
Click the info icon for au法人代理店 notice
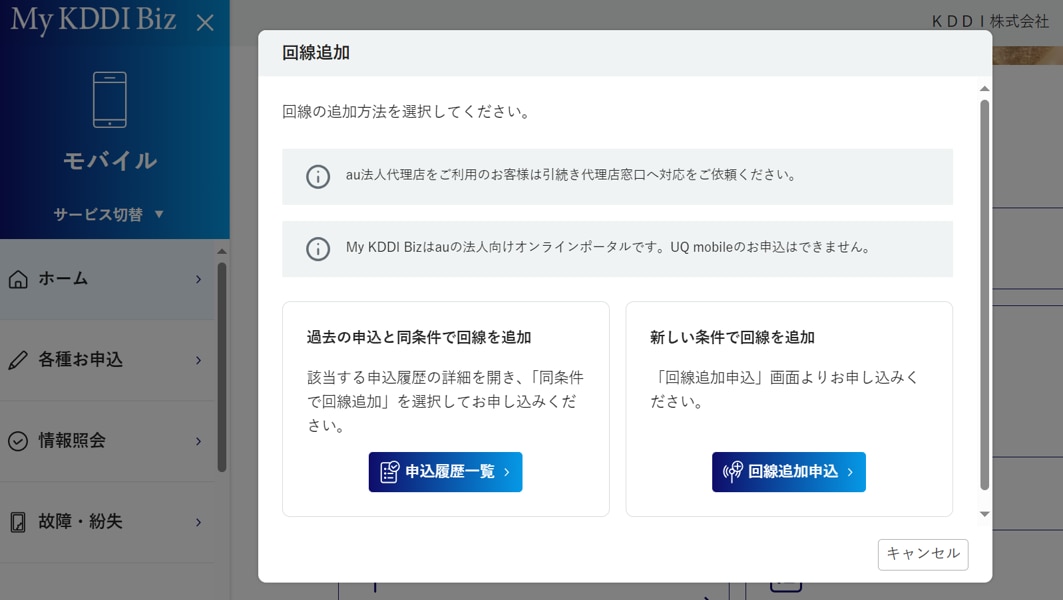click(318, 177)
